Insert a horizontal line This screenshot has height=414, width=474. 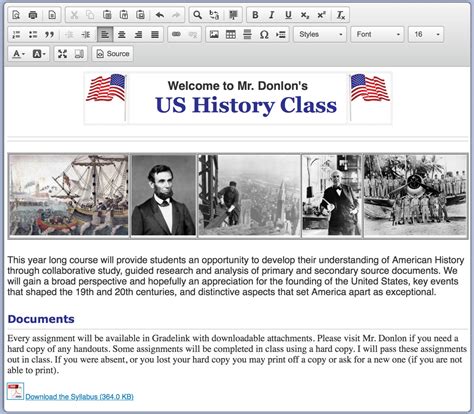point(247,34)
